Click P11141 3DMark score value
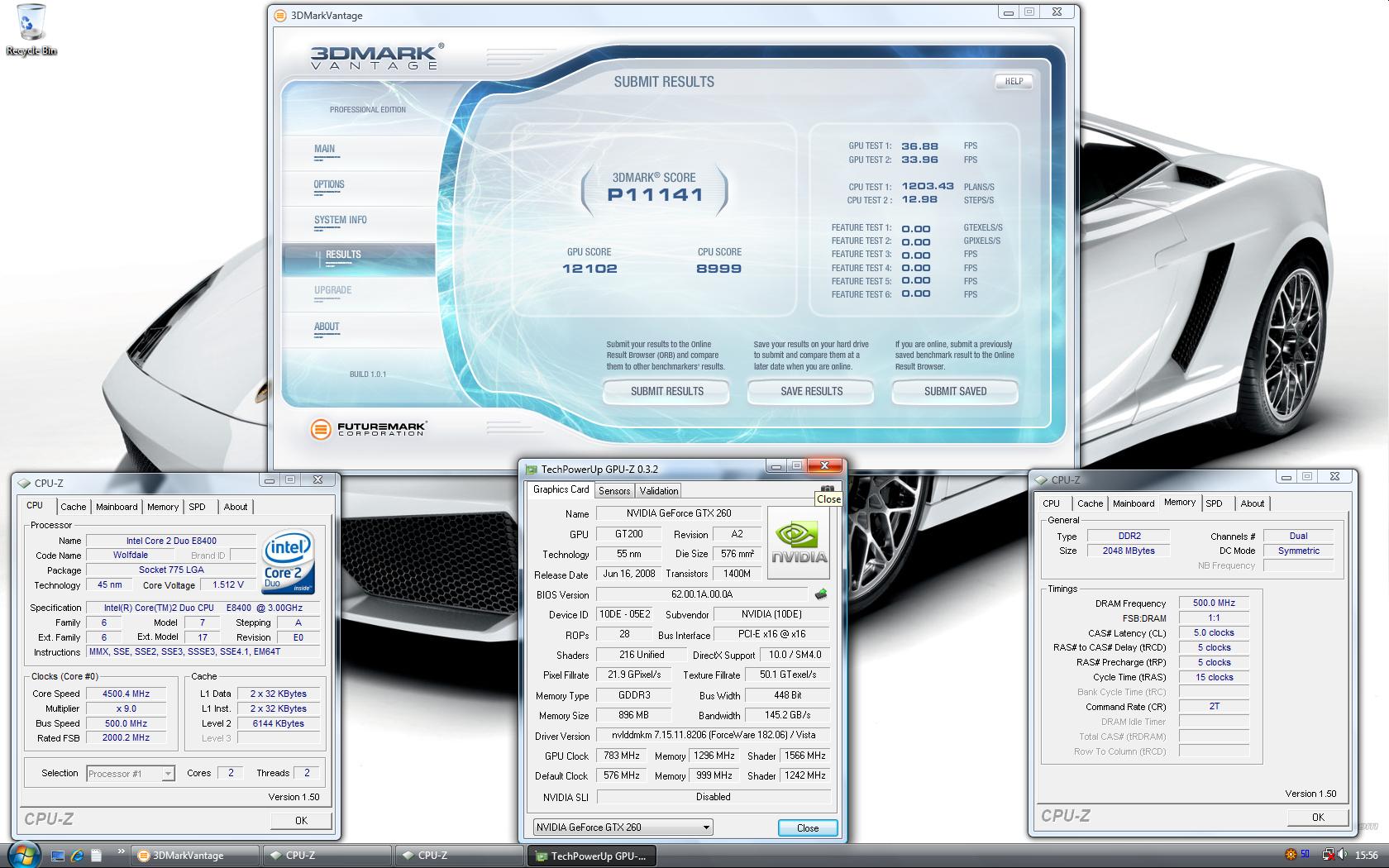This screenshot has width=1389, height=868. pos(655,195)
